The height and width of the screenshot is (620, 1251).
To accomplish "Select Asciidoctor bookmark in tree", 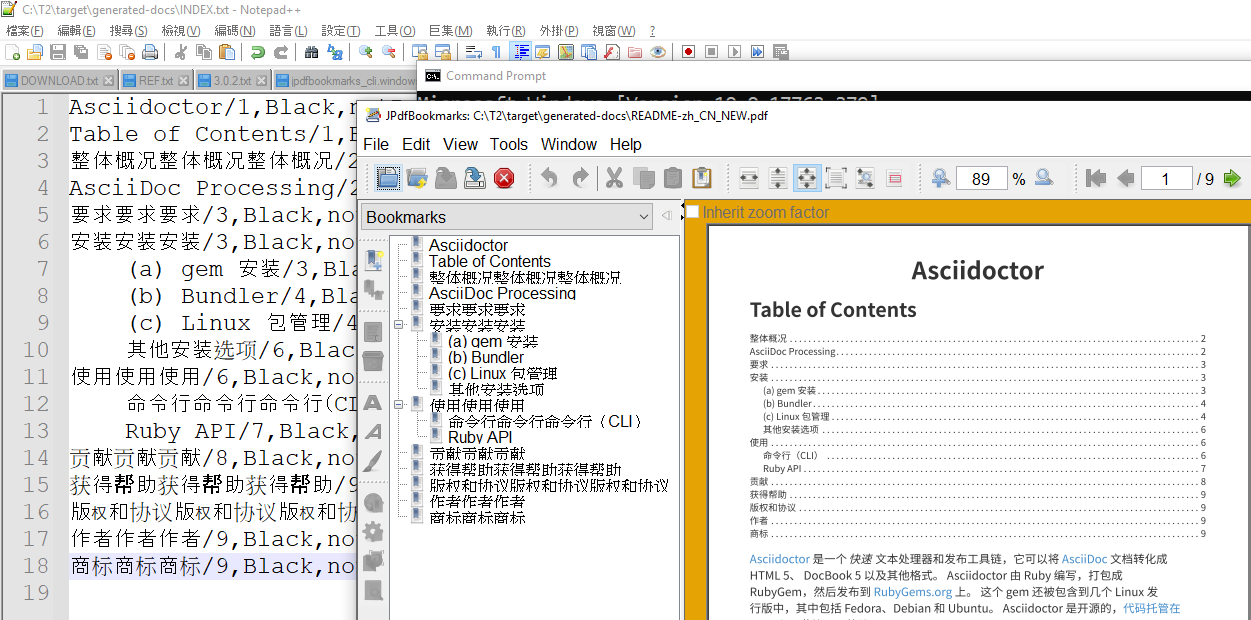I will point(468,245).
